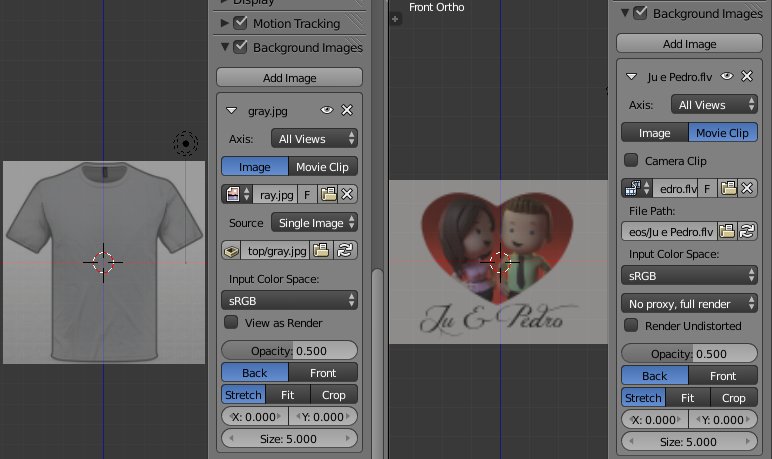Open image browse icon next to ray.jpg
Screen dimensions: 772x459
tap(237, 195)
